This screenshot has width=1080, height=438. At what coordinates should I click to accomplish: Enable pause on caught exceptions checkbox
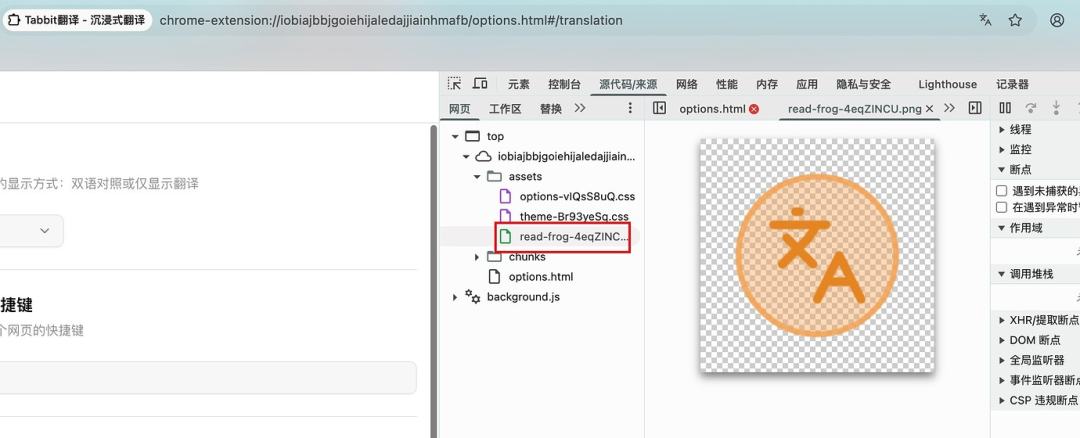pos(1002,207)
